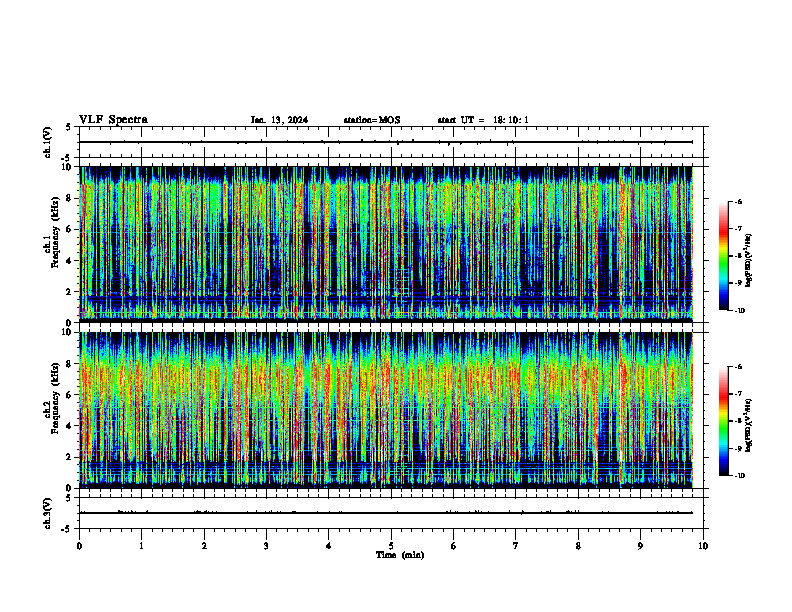Click the "-5" tick on ch.1(V) axis
Screen dimensions: 792x612
coord(67,158)
